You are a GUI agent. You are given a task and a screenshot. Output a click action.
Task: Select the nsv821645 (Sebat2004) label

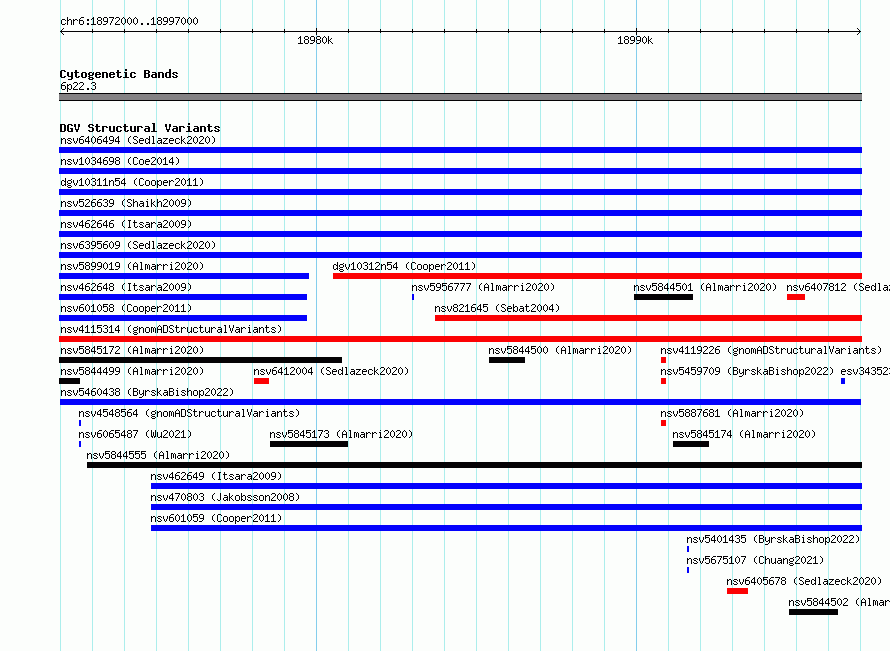pyautogui.click(x=497, y=308)
